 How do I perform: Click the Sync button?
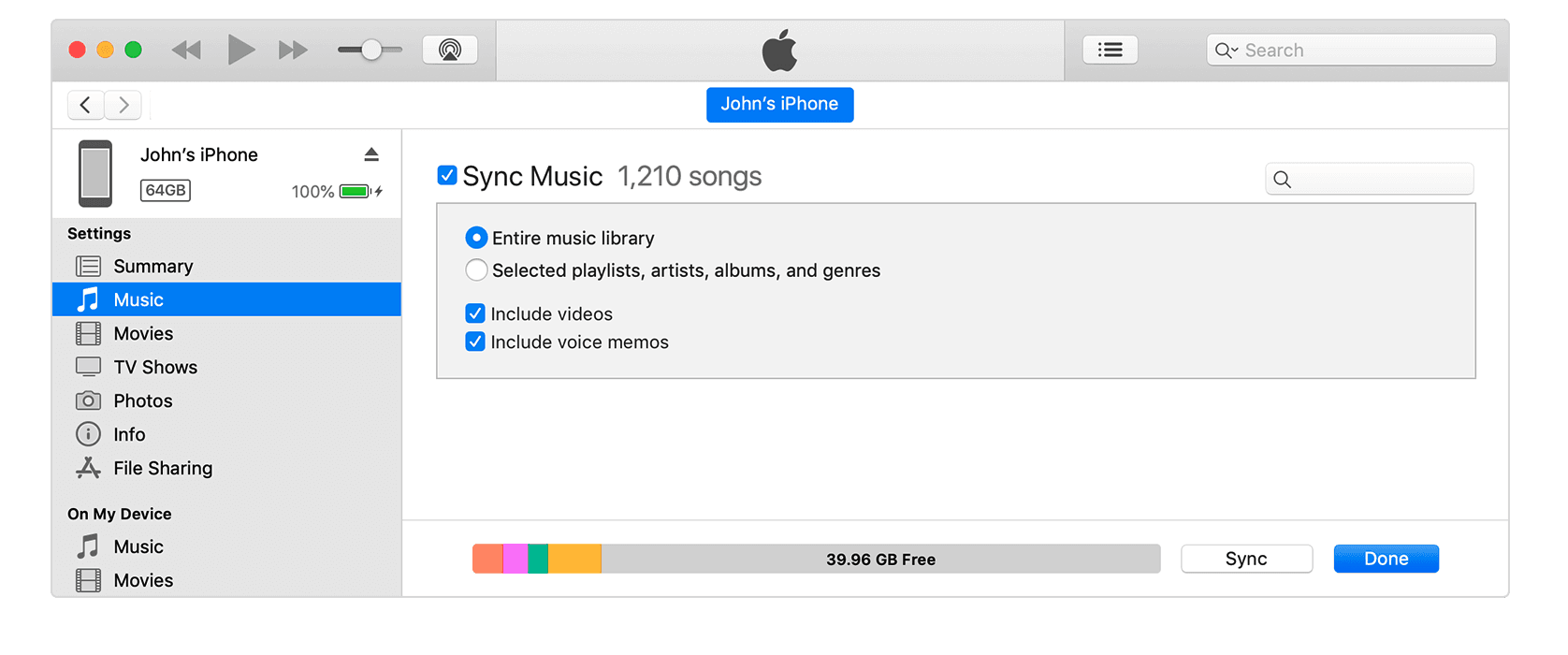(1246, 559)
